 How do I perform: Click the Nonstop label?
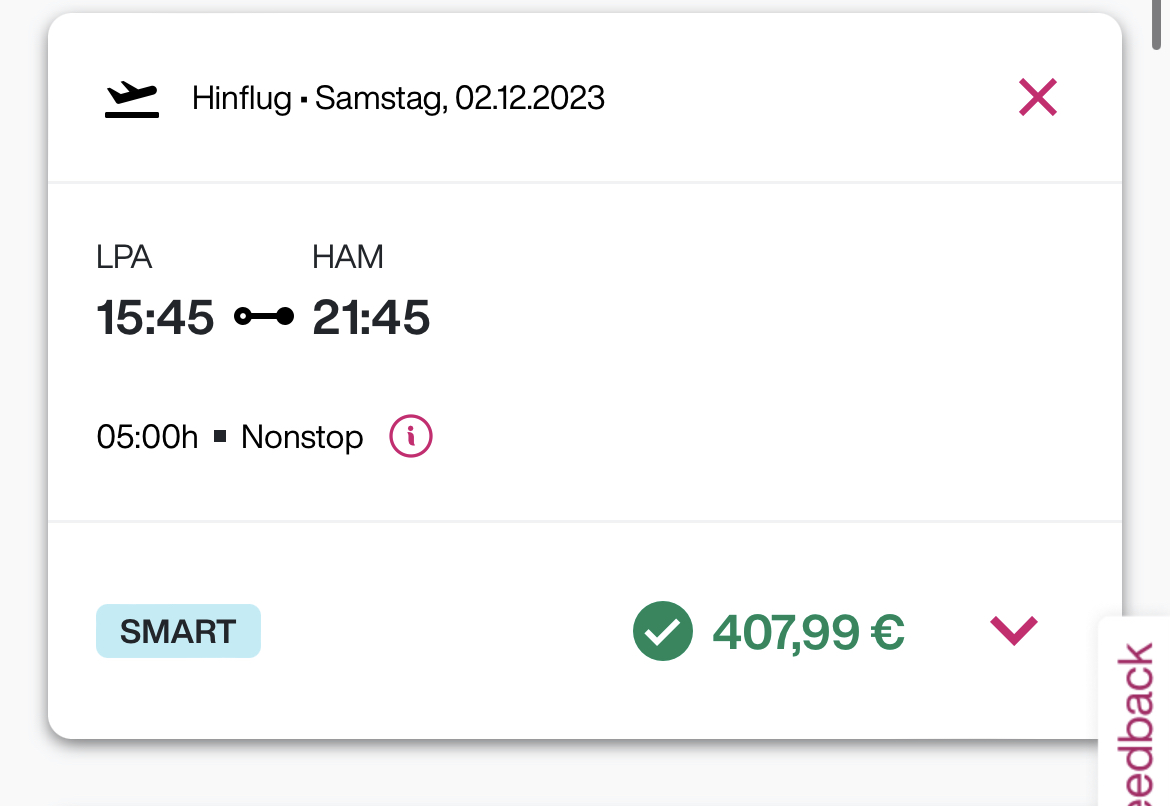(x=302, y=438)
